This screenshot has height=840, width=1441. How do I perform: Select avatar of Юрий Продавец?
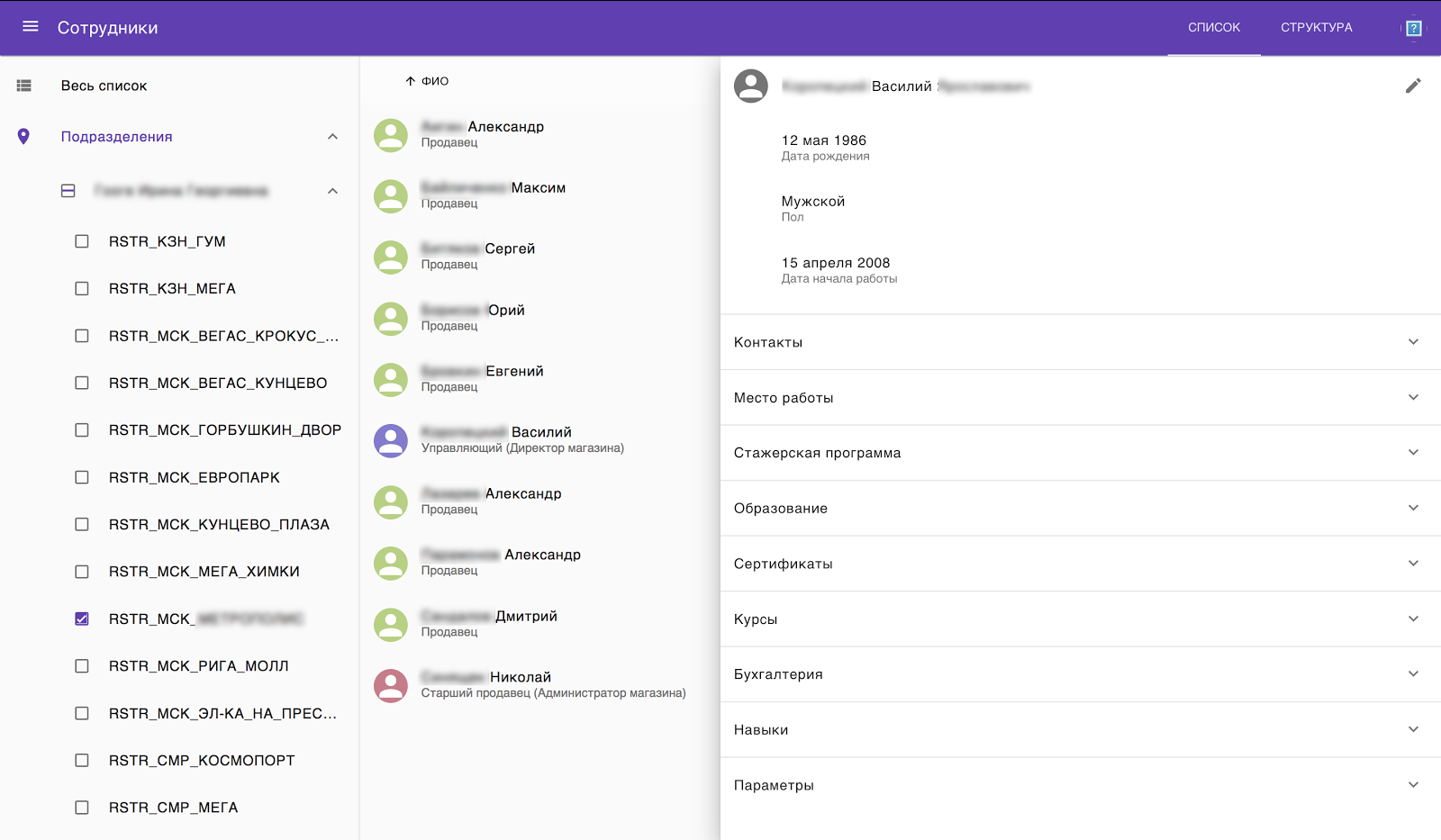(x=391, y=319)
